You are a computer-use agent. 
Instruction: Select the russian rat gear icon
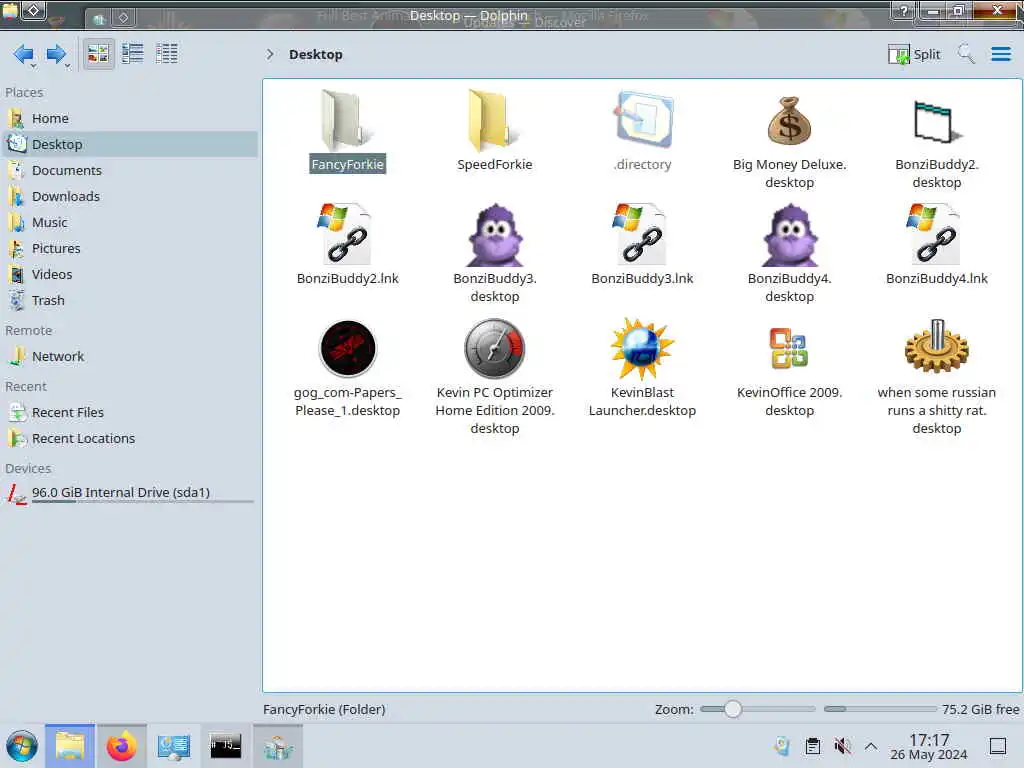pos(937,346)
